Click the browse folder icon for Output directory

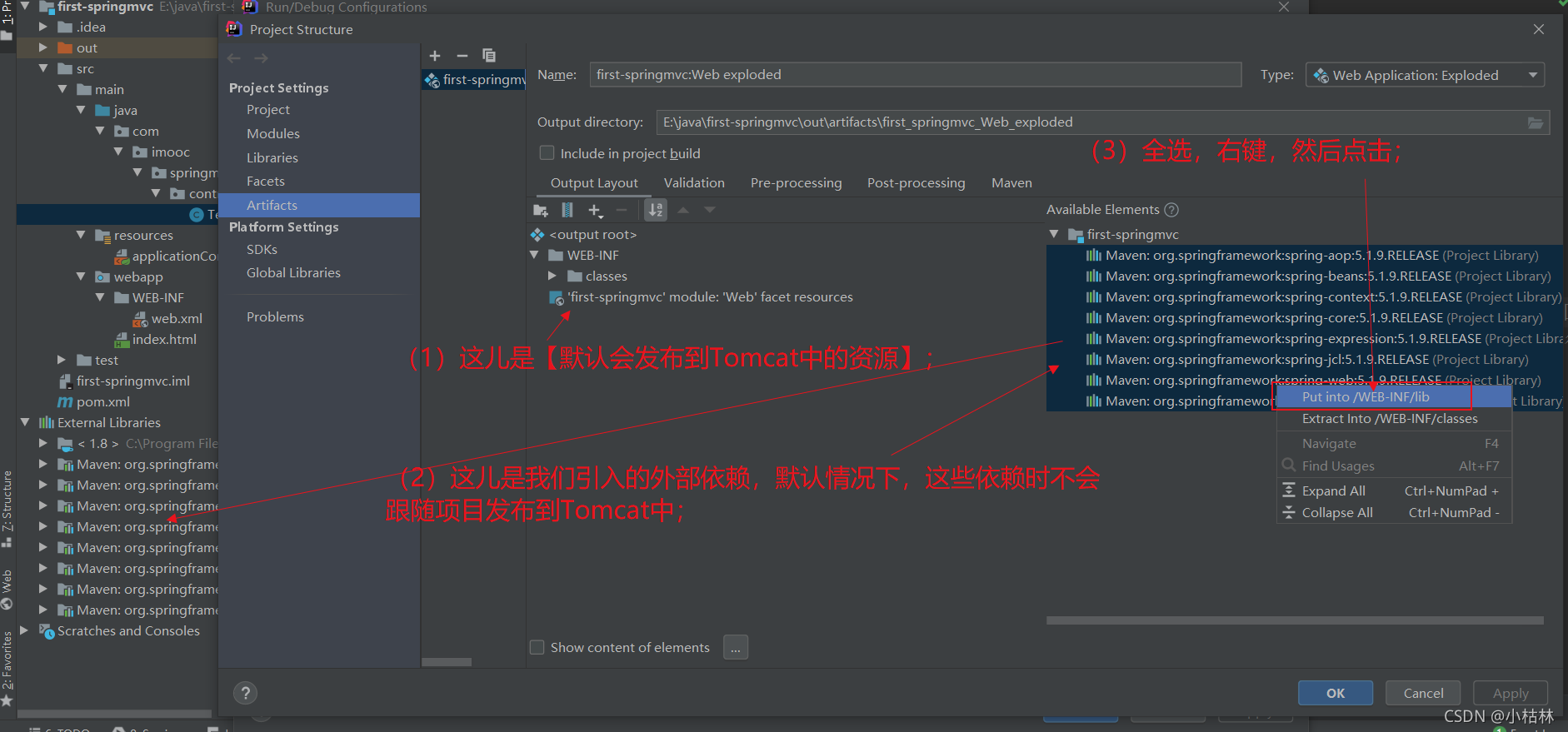tap(1536, 122)
